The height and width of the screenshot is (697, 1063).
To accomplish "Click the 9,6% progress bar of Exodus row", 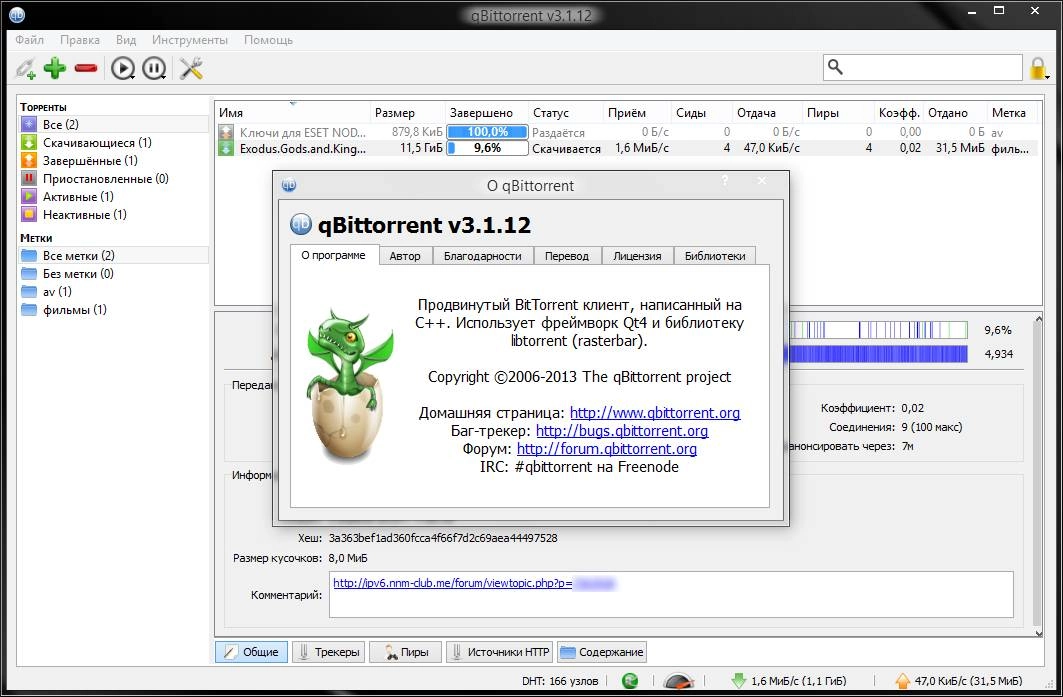I will [487, 148].
